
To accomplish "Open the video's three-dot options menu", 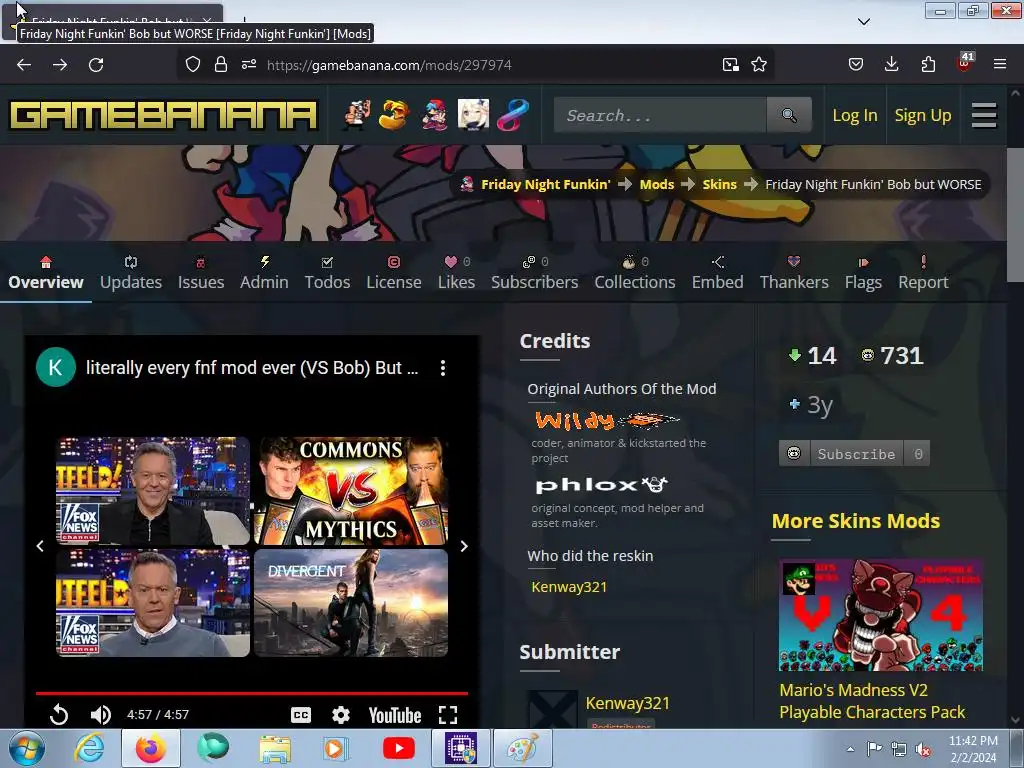I will pos(443,368).
